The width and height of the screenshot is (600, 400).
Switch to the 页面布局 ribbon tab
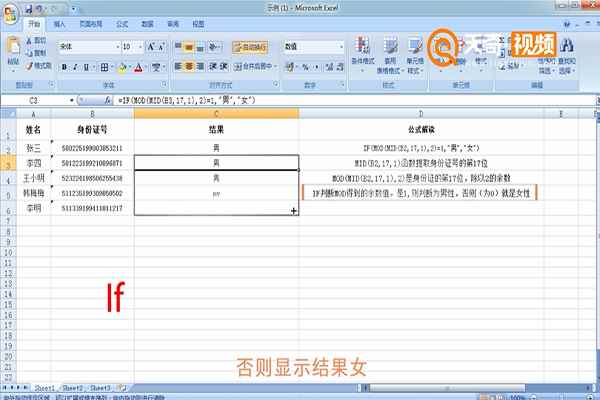(91, 24)
